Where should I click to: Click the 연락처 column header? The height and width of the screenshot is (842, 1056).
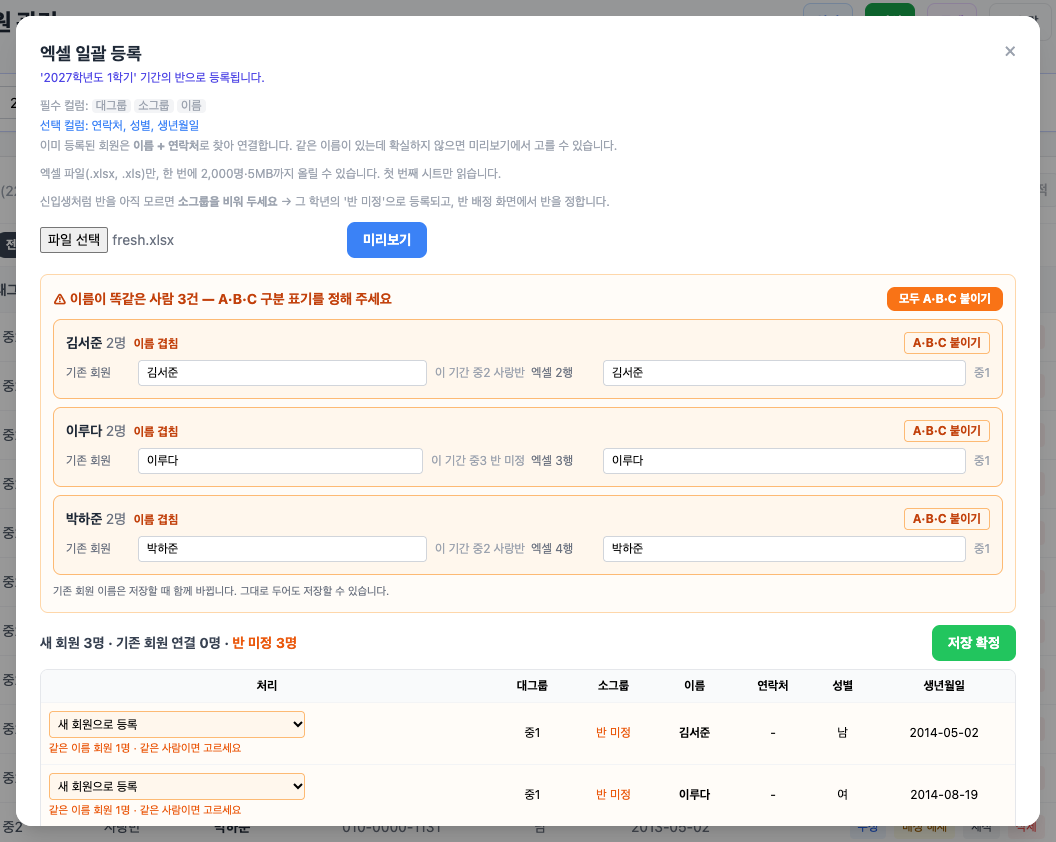tap(772, 686)
